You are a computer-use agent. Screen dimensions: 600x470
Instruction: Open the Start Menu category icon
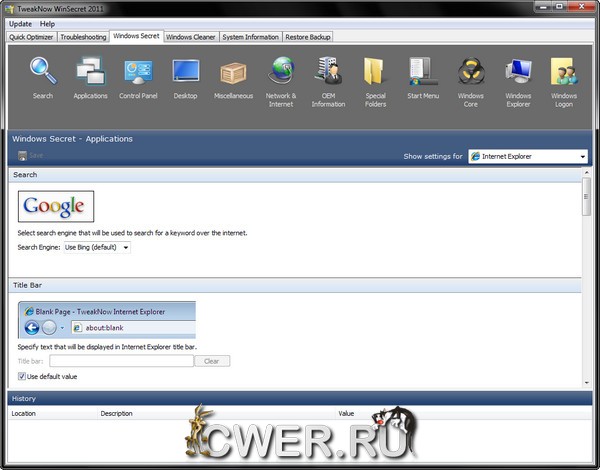(423, 72)
